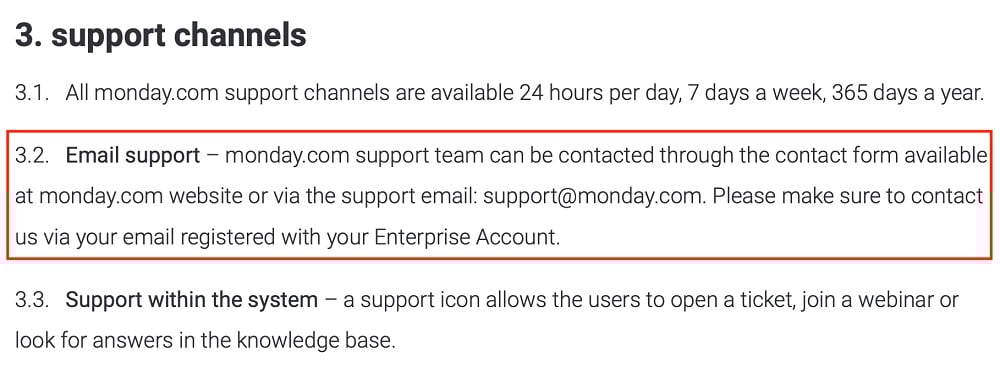Click the phrase '7 days a week'
This screenshot has height=379, width=1000.
tap(757, 93)
